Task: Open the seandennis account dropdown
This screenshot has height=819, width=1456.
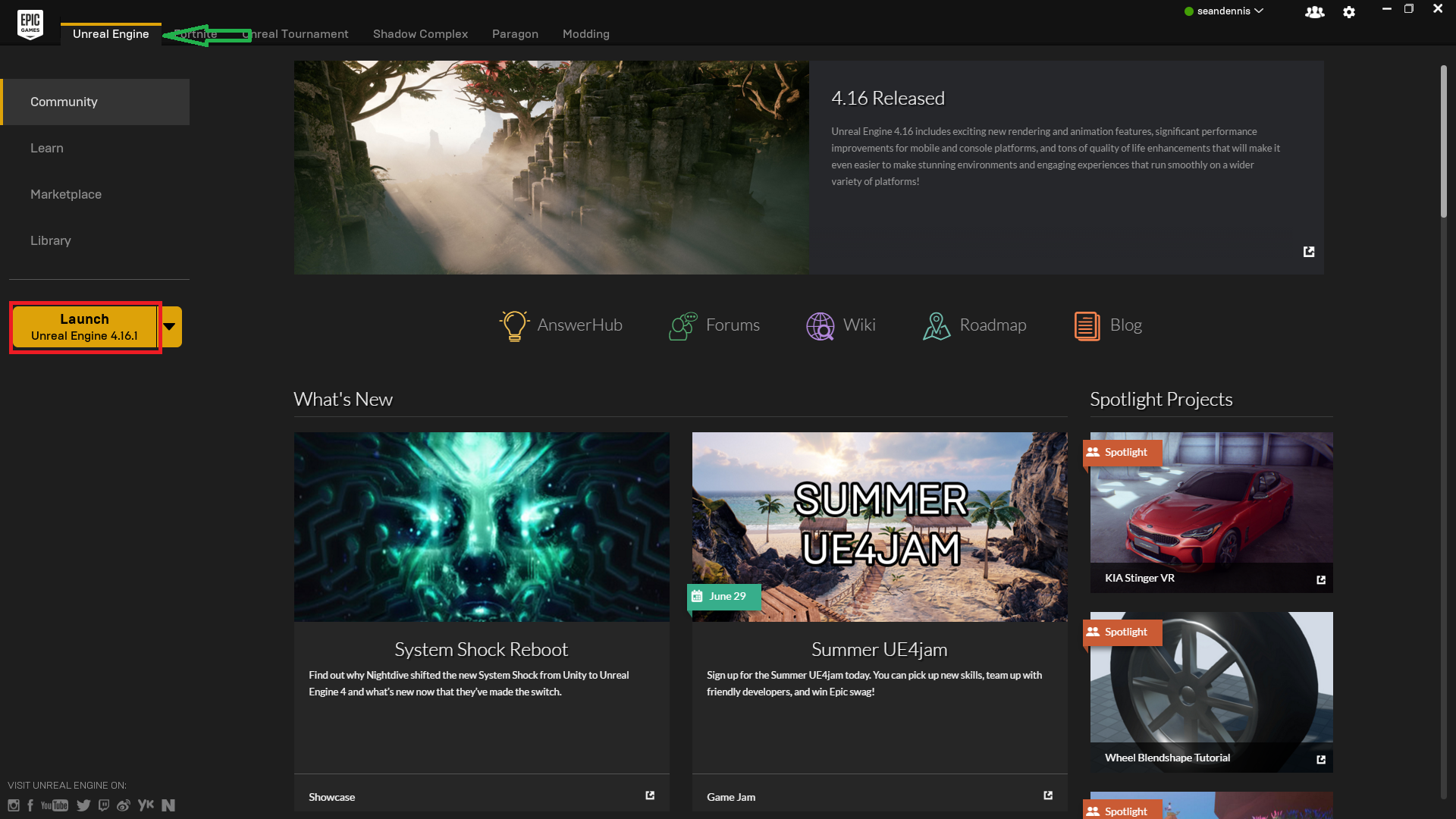Action: (1224, 11)
